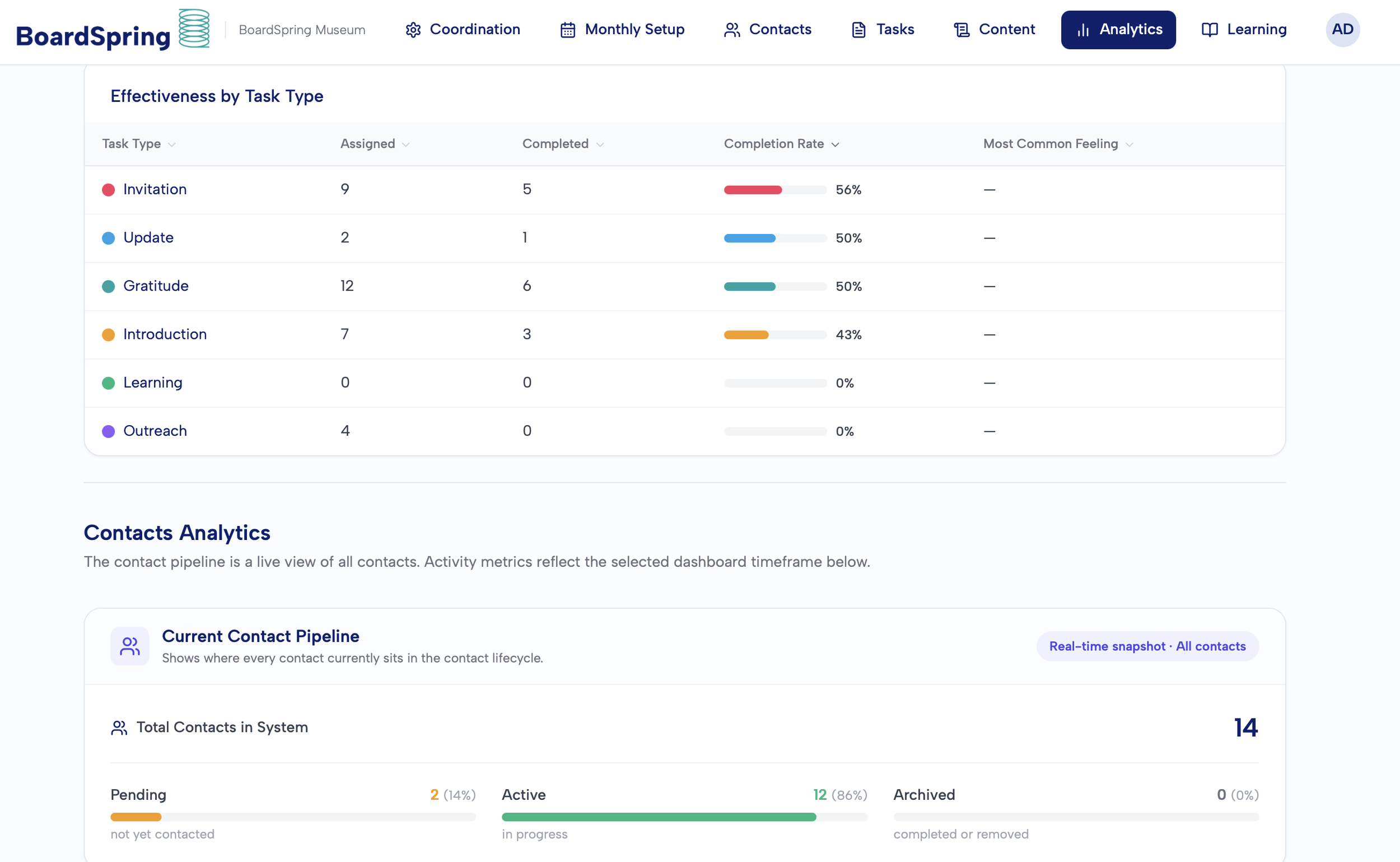The image size is (1400, 862).
Task: Click the orange Introduction dot
Action: pyautogui.click(x=108, y=334)
